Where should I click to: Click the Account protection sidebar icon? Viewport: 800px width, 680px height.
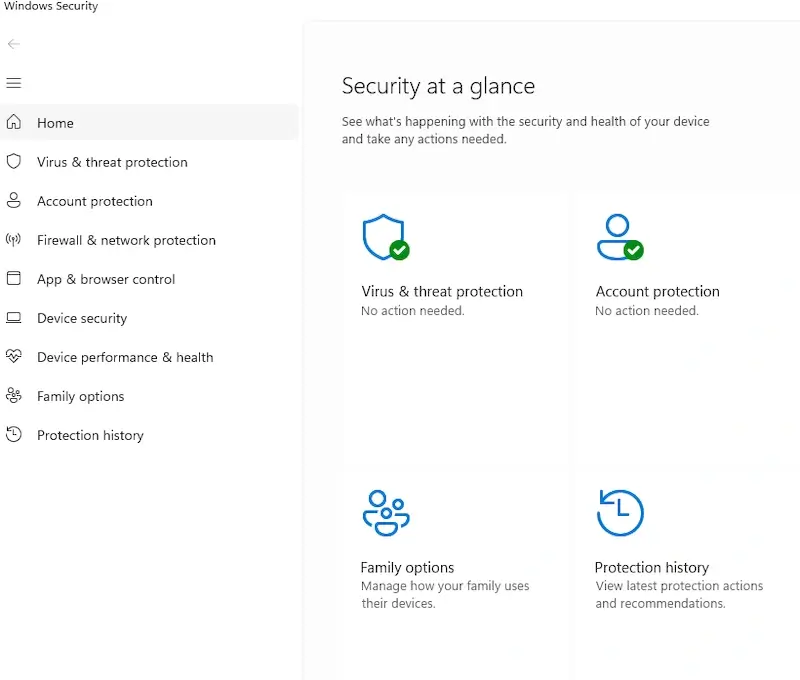pyautogui.click(x=14, y=201)
